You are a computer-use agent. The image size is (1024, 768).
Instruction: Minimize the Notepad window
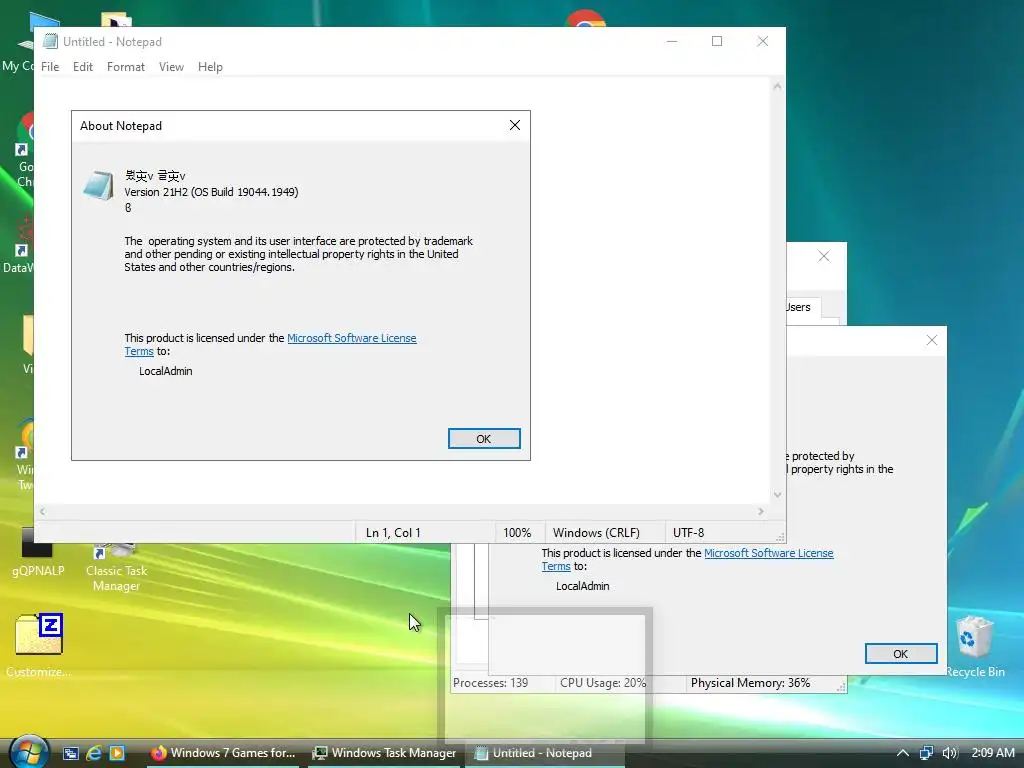(672, 41)
